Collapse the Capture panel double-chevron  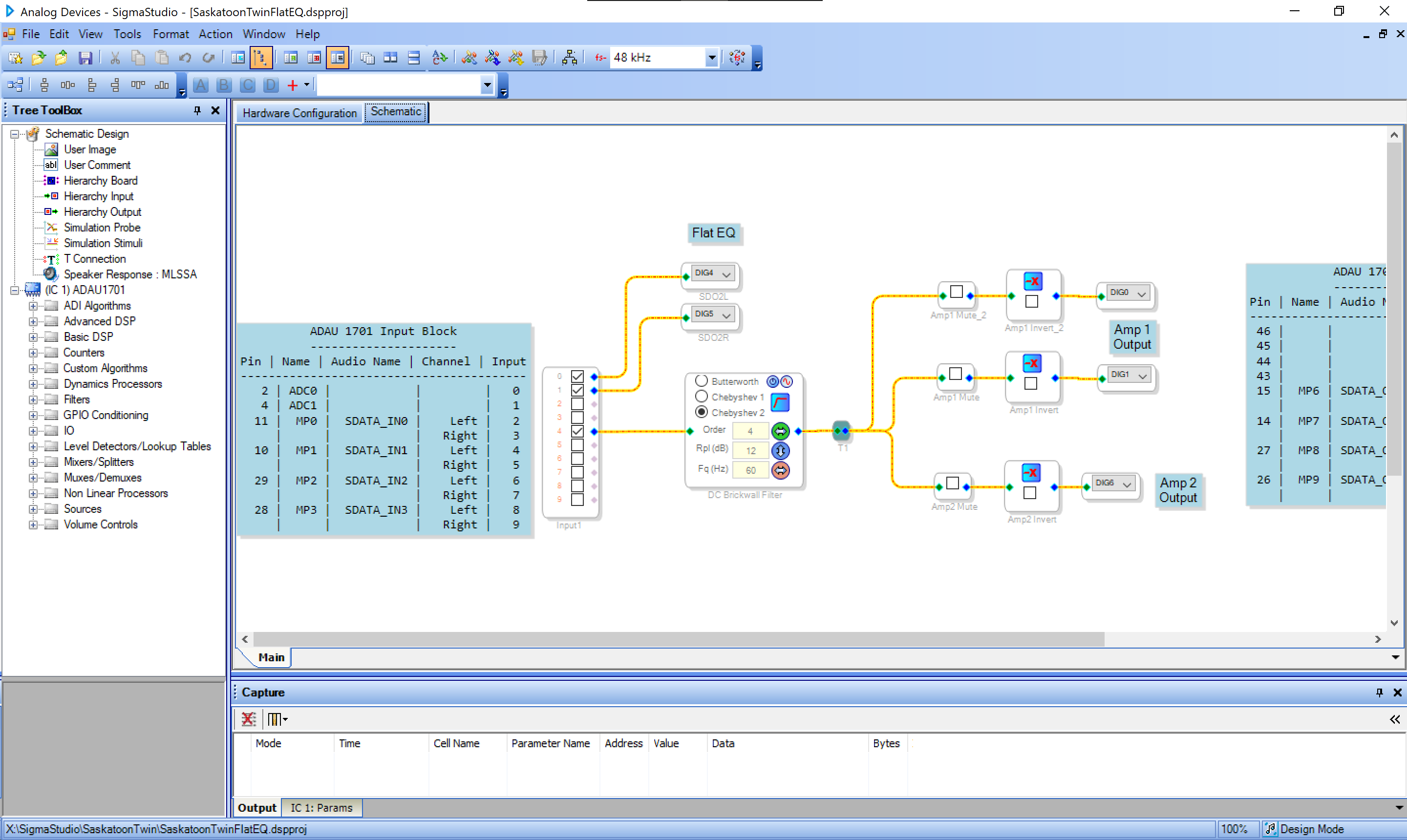tap(1395, 719)
